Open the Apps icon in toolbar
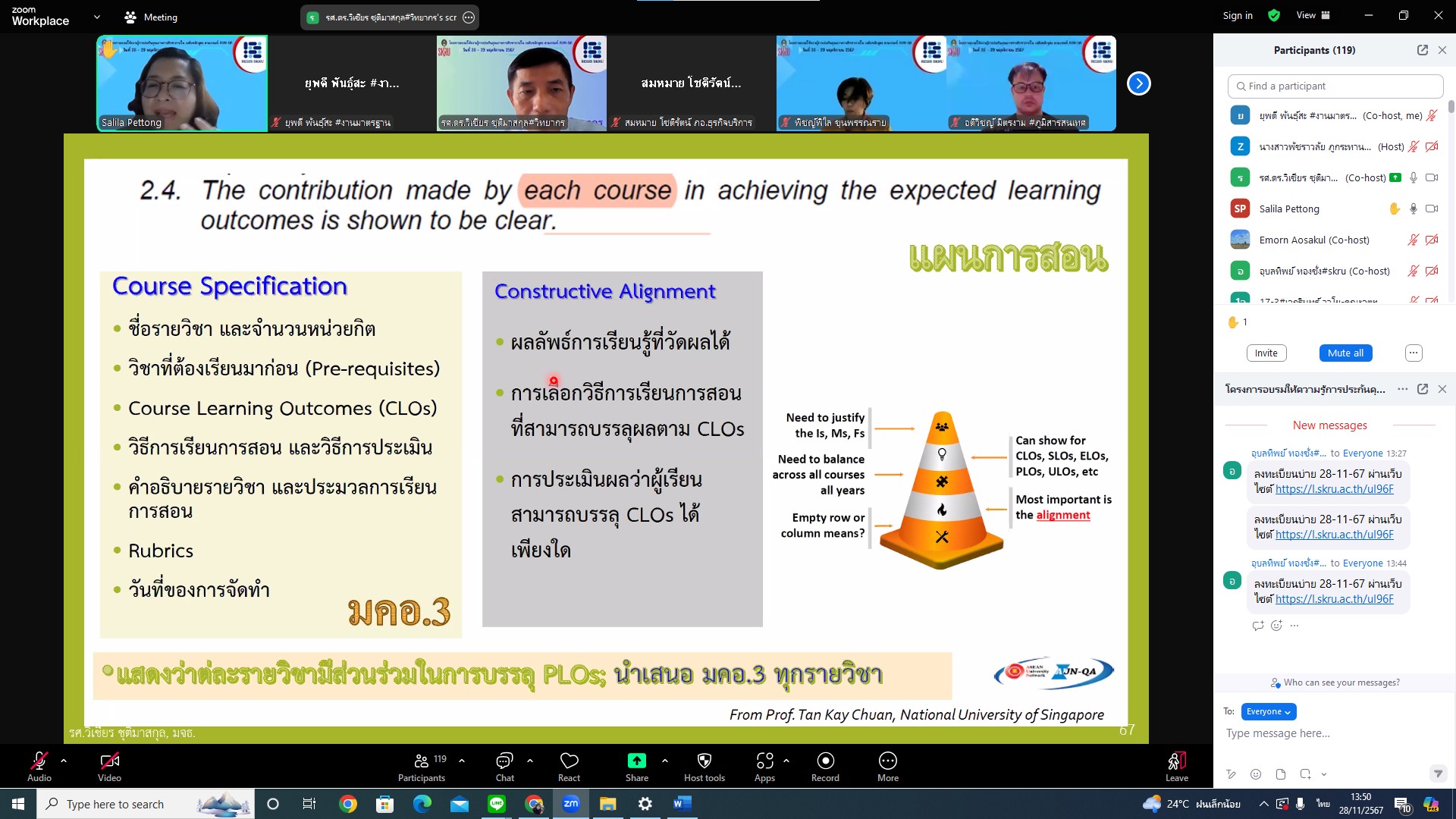 (x=764, y=761)
